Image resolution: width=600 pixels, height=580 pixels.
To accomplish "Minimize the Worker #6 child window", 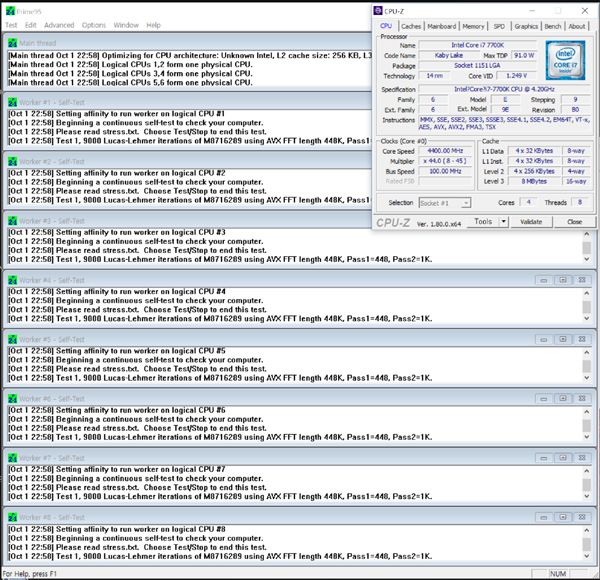I will tap(543, 399).
